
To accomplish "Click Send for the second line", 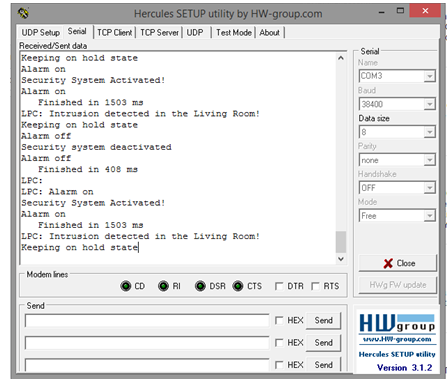I will pos(323,343).
